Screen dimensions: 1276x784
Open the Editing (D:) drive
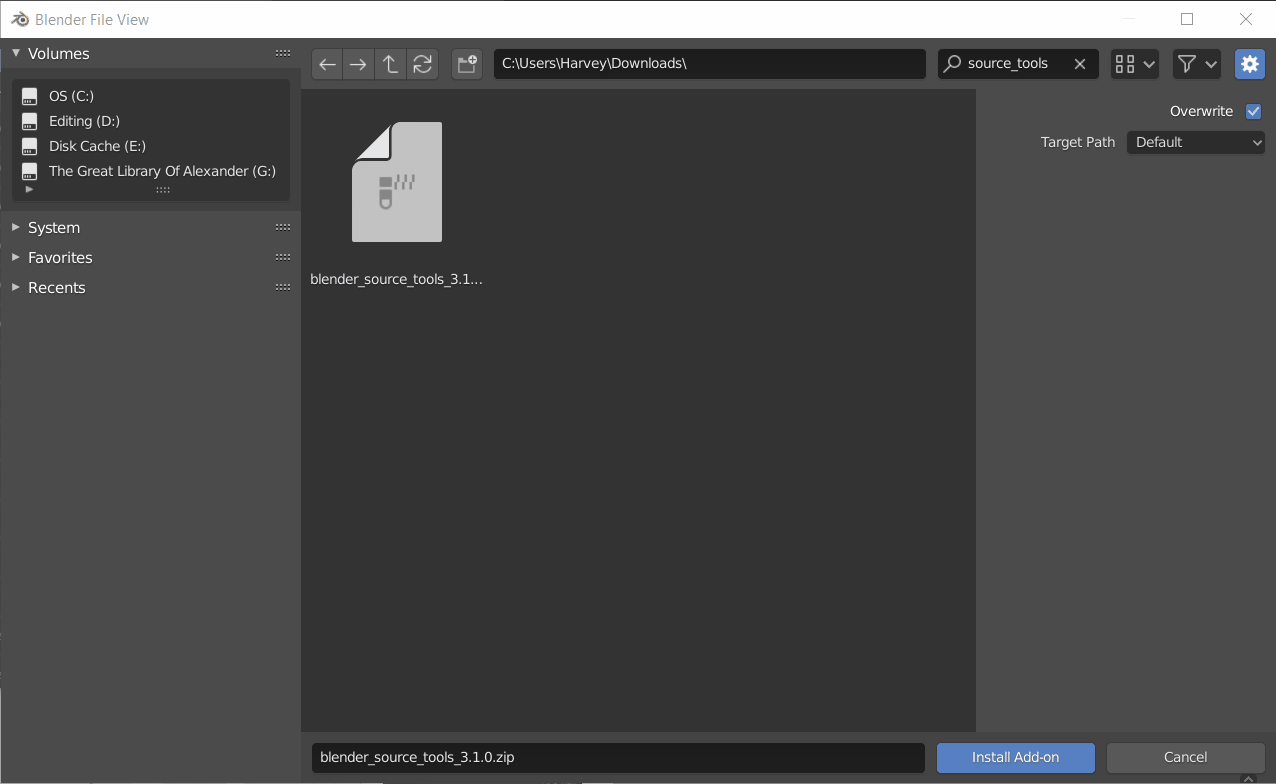click(x=84, y=121)
